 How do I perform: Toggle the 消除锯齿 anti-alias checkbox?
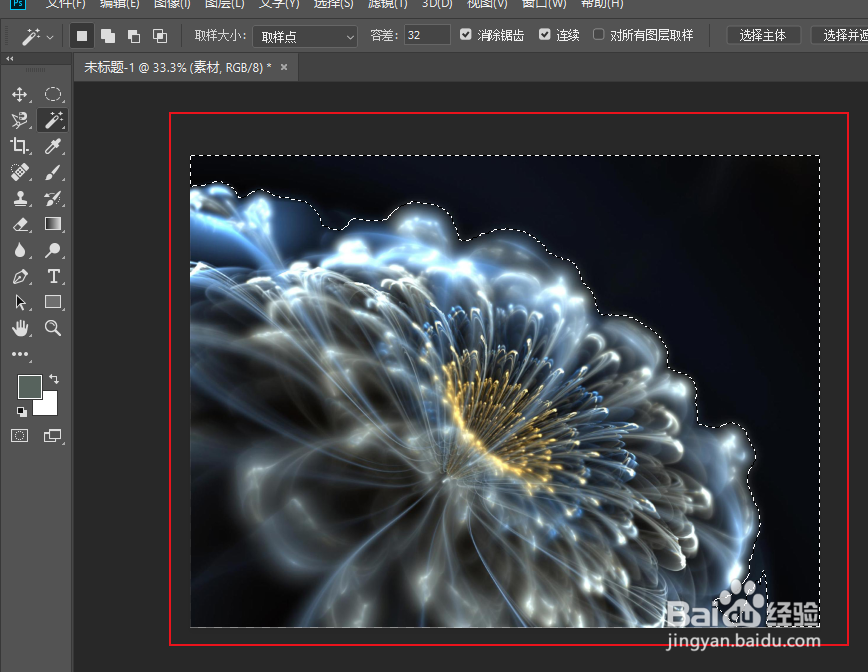[x=466, y=35]
